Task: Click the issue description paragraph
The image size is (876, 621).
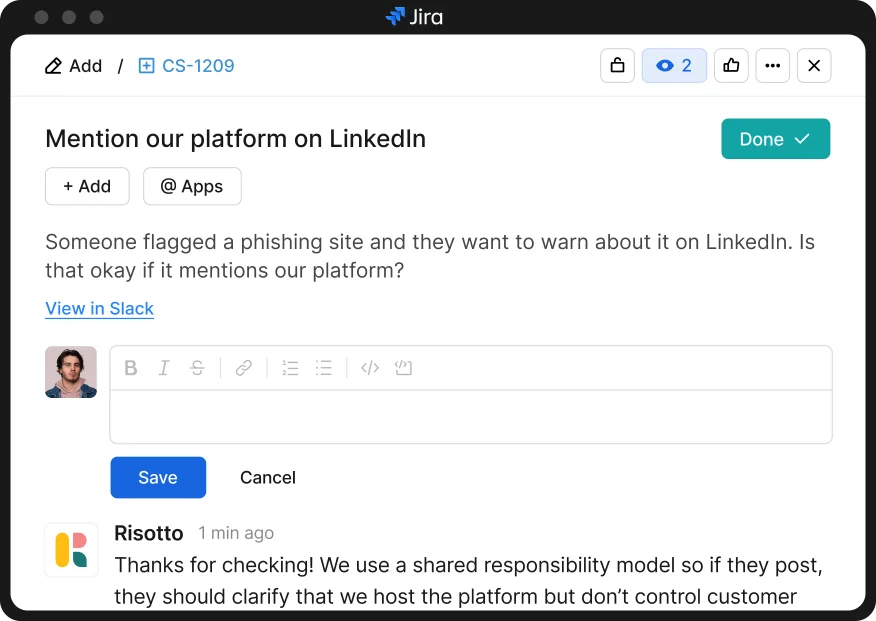Action: (430, 256)
